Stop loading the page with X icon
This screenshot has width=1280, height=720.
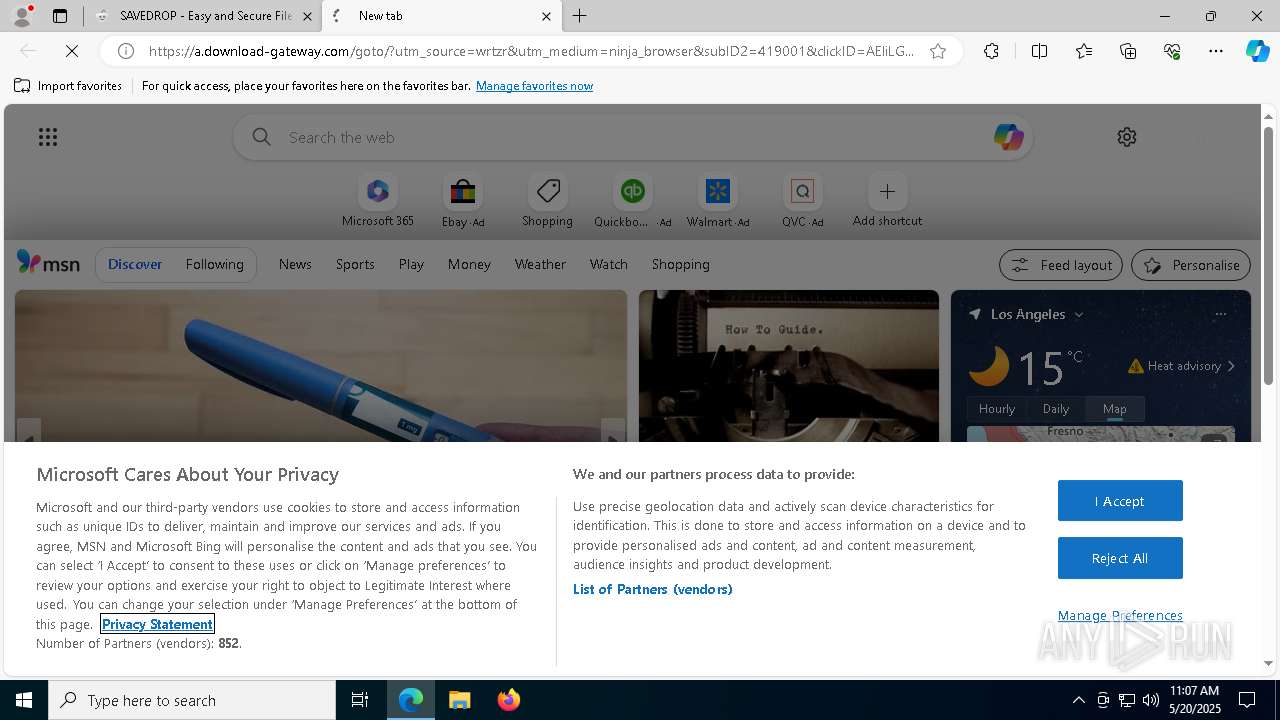tap(70, 51)
